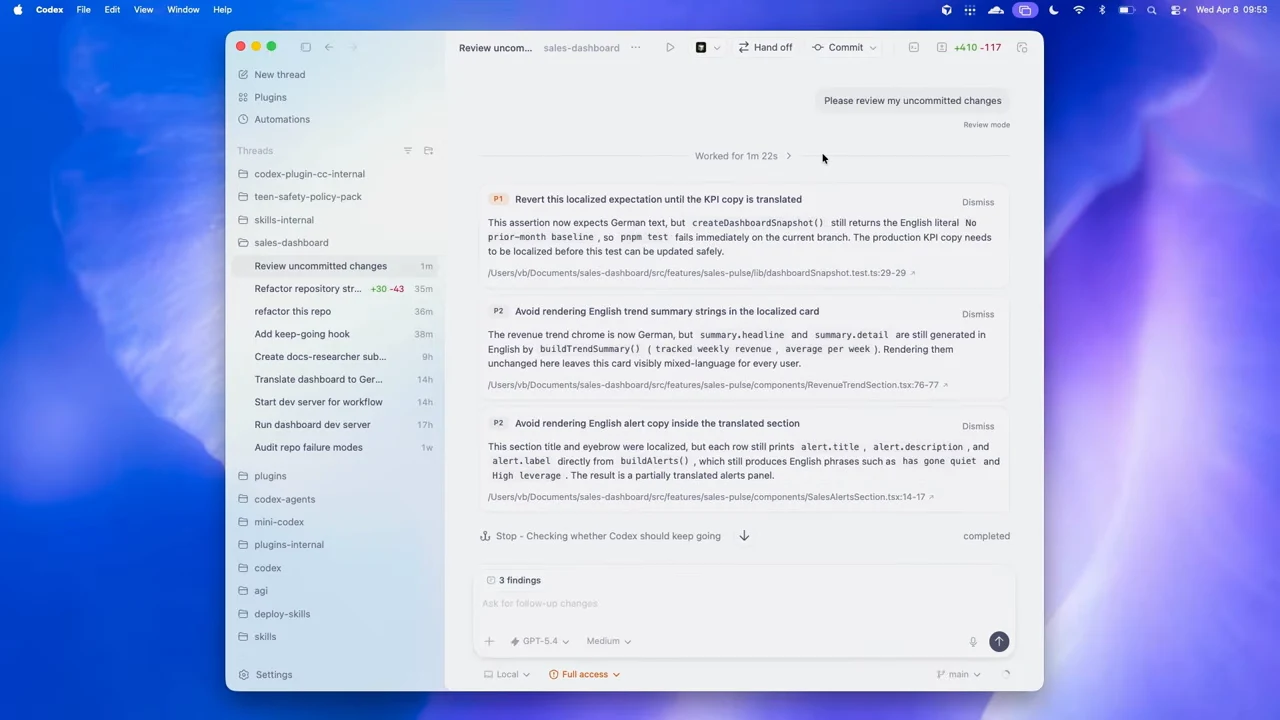Open the Add keep-going hook thread
The height and width of the screenshot is (720, 1280).
[334, 334]
